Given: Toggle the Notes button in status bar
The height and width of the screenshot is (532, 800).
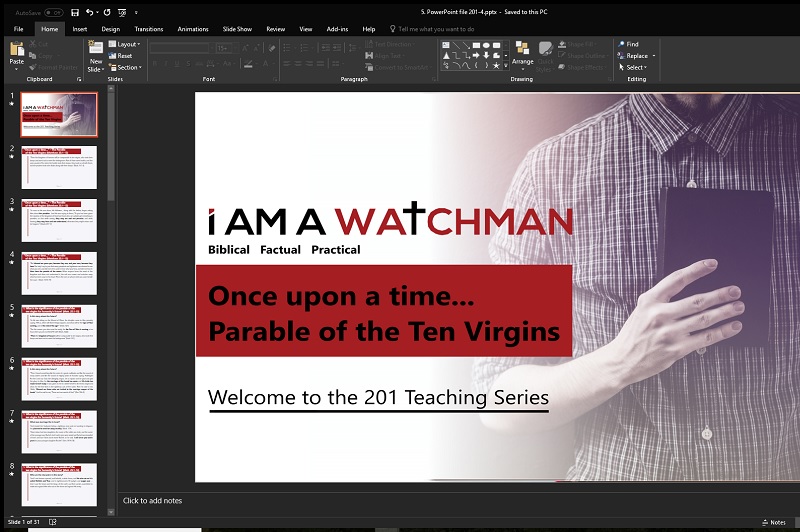Looking at the screenshot, I should pyautogui.click(x=773, y=522).
